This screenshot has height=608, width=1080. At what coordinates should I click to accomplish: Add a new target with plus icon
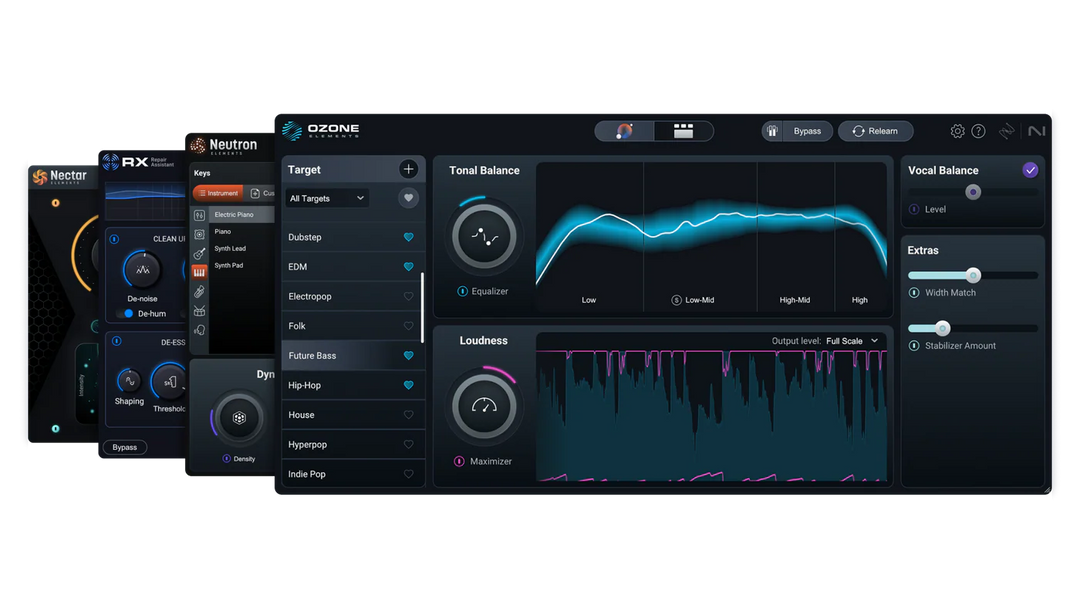pos(408,169)
